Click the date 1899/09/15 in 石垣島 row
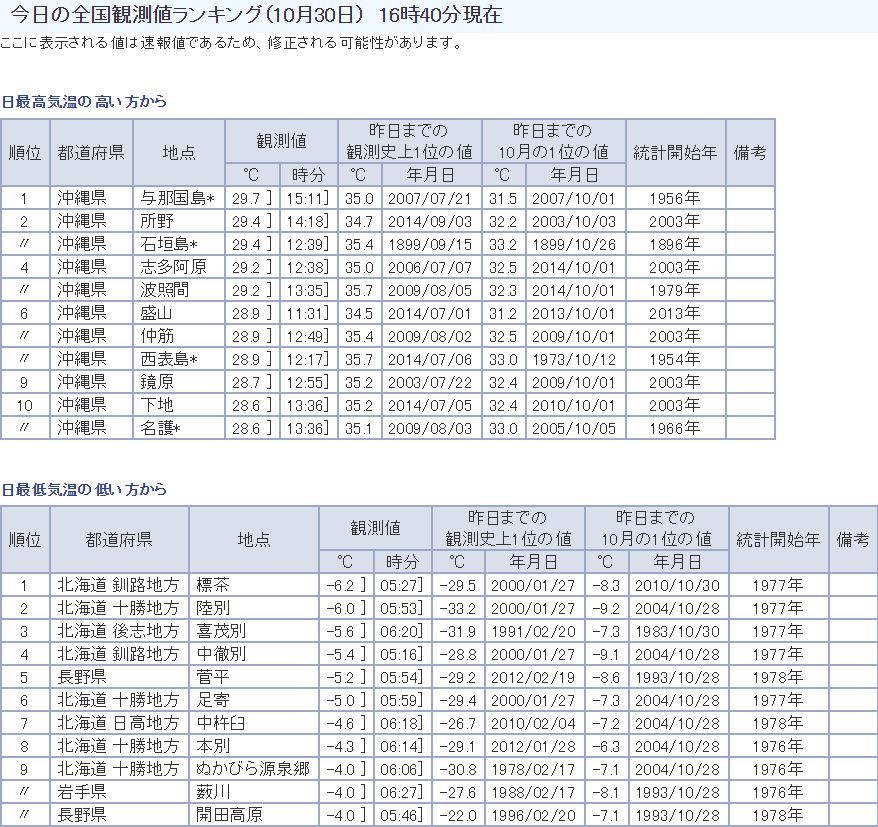 coord(430,244)
